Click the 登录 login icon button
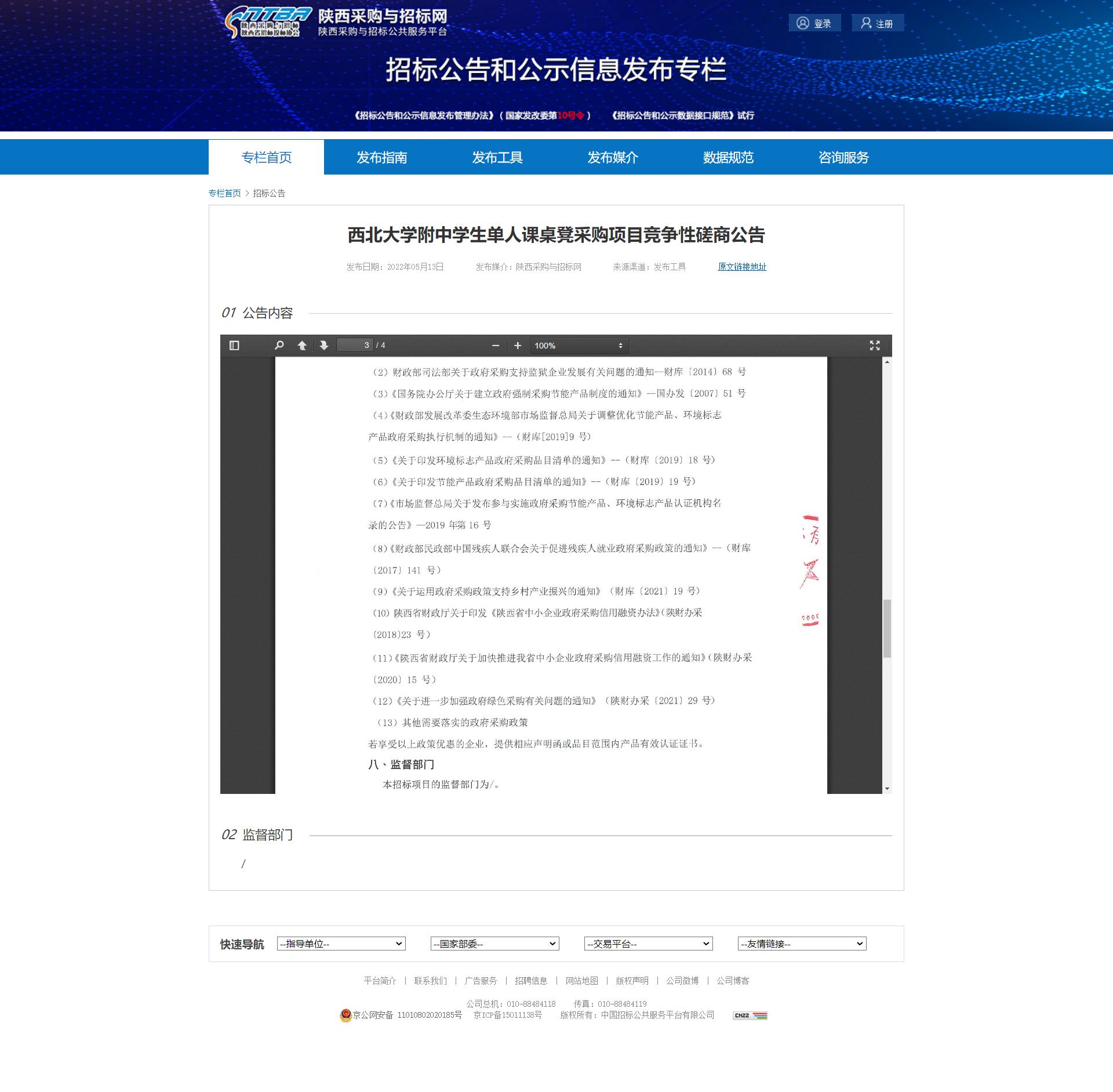Viewport: 1113px width, 1092px height. click(x=814, y=23)
